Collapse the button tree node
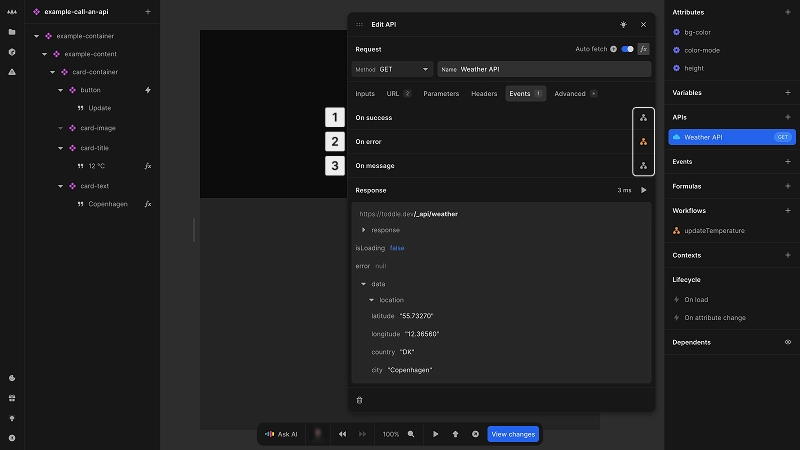Image resolution: width=800 pixels, height=450 pixels. click(60, 90)
